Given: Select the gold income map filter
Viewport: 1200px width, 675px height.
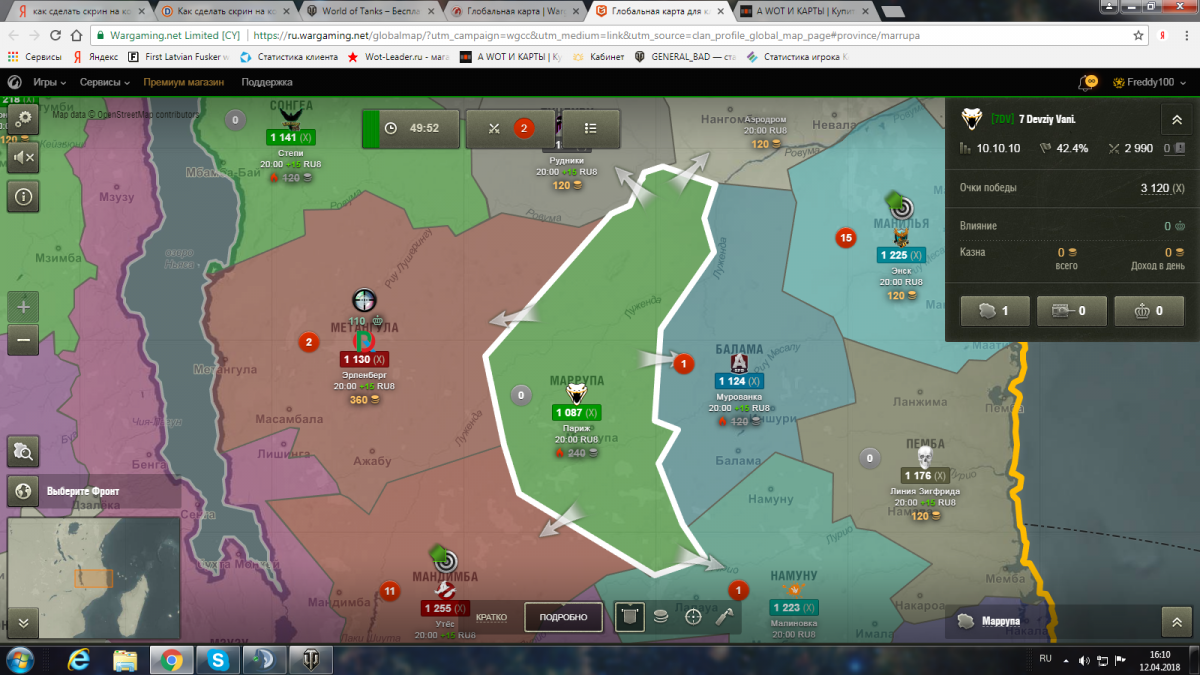Looking at the screenshot, I should (661, 617).
